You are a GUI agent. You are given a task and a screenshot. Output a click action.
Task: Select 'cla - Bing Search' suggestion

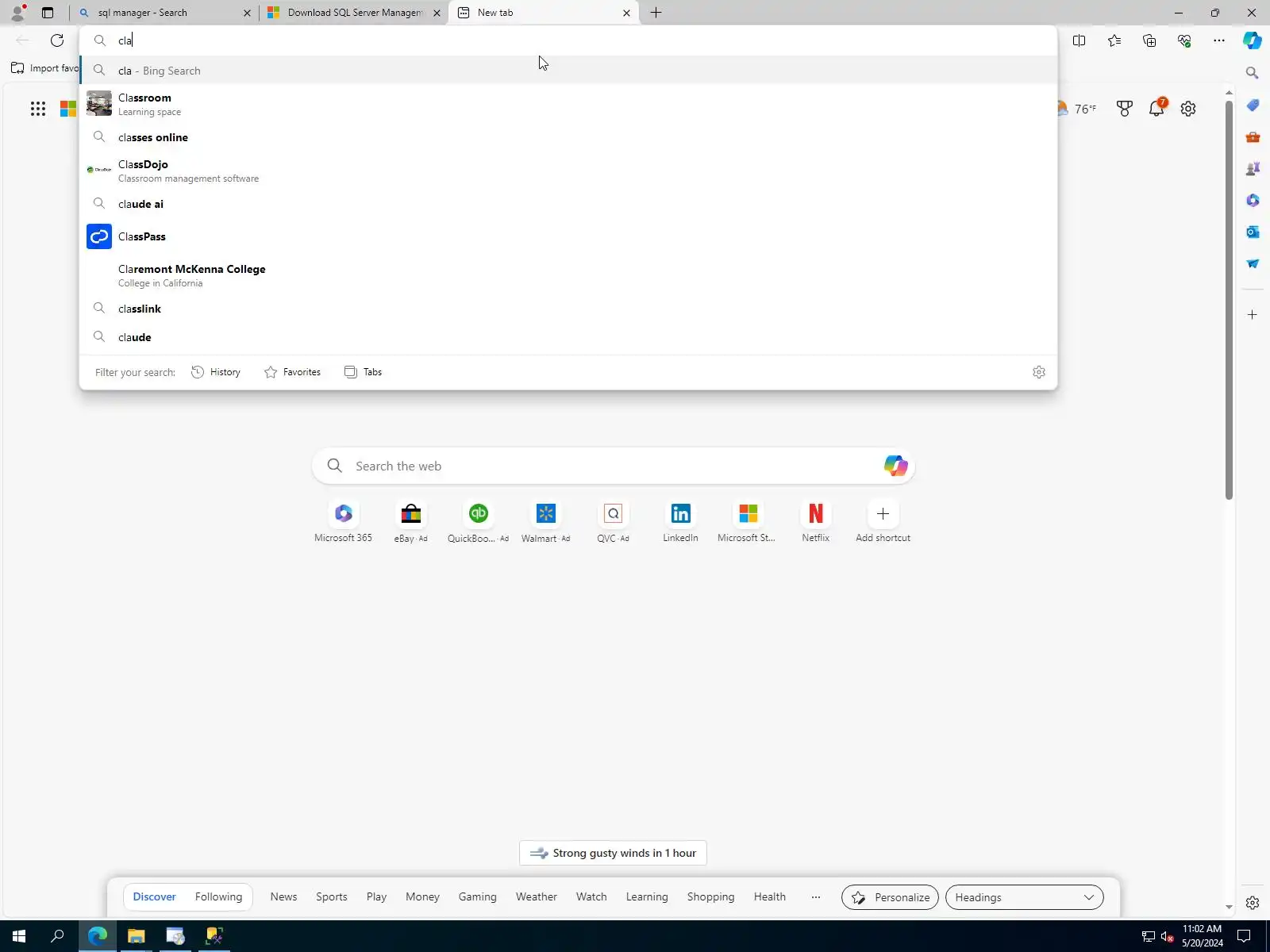568,71
